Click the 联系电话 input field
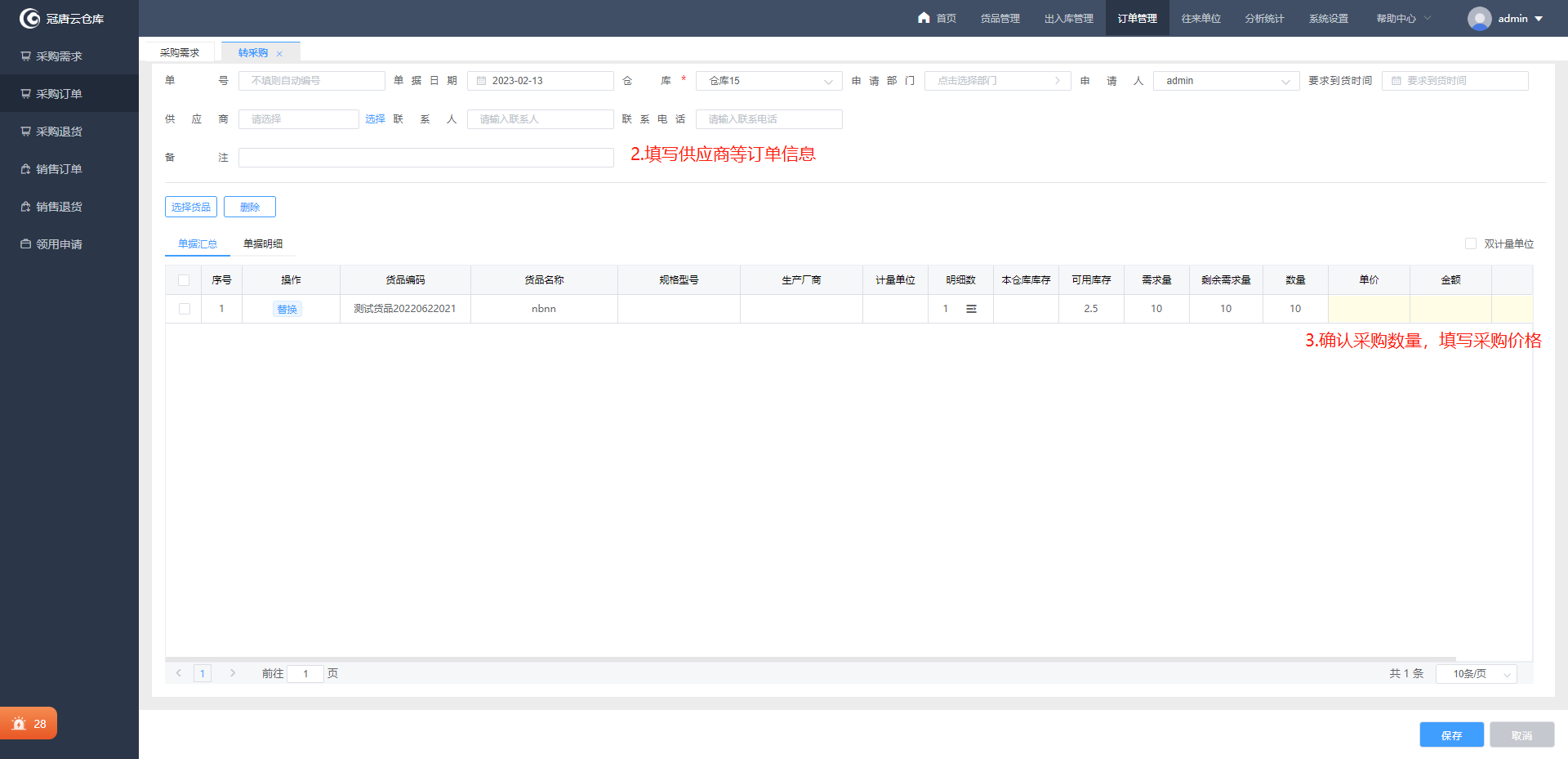This screenshot has width=1568, height=759. click(768, 119)
